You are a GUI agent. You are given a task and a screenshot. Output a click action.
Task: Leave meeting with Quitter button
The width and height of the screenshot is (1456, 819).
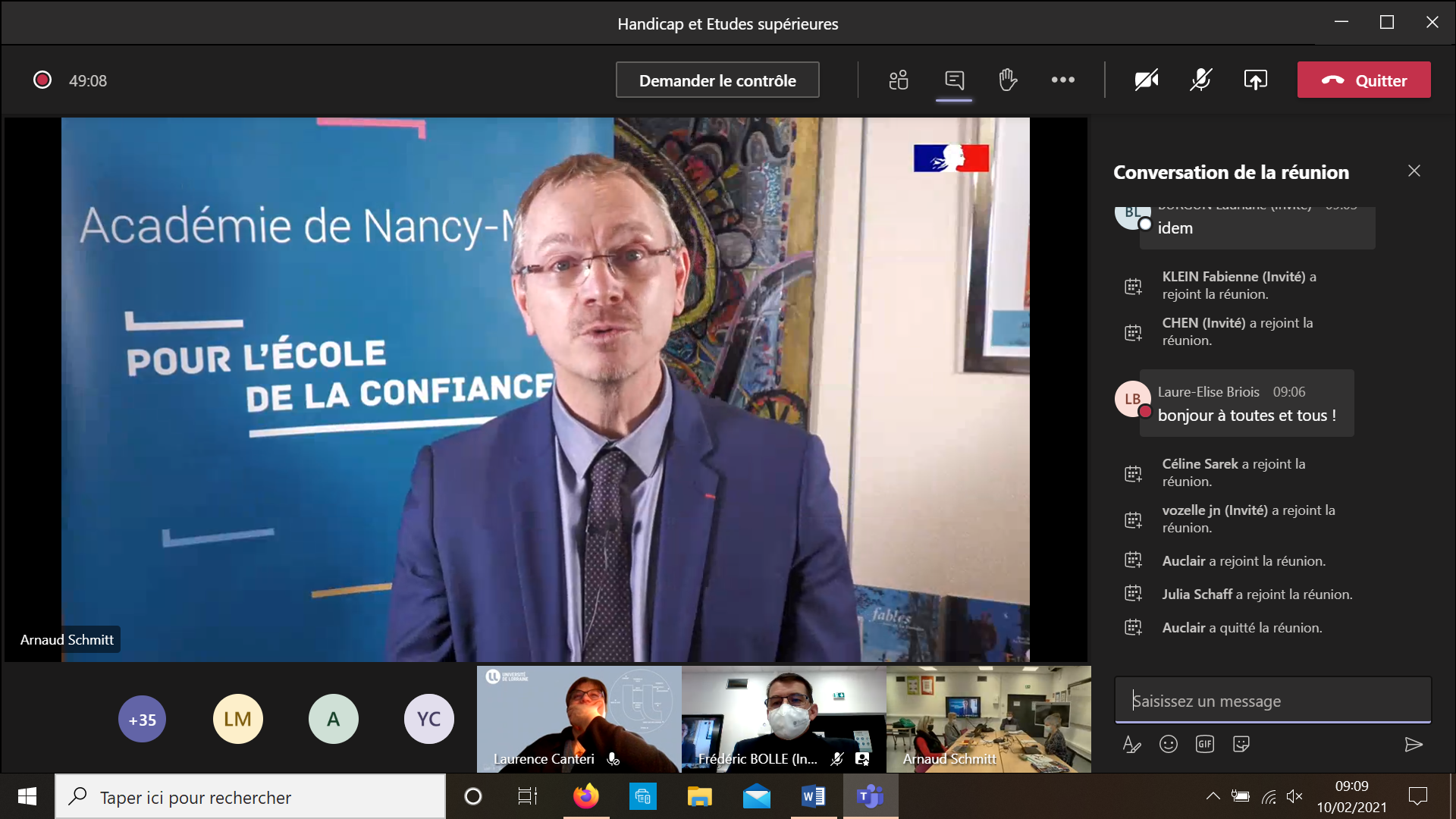tap(1363, 80)
